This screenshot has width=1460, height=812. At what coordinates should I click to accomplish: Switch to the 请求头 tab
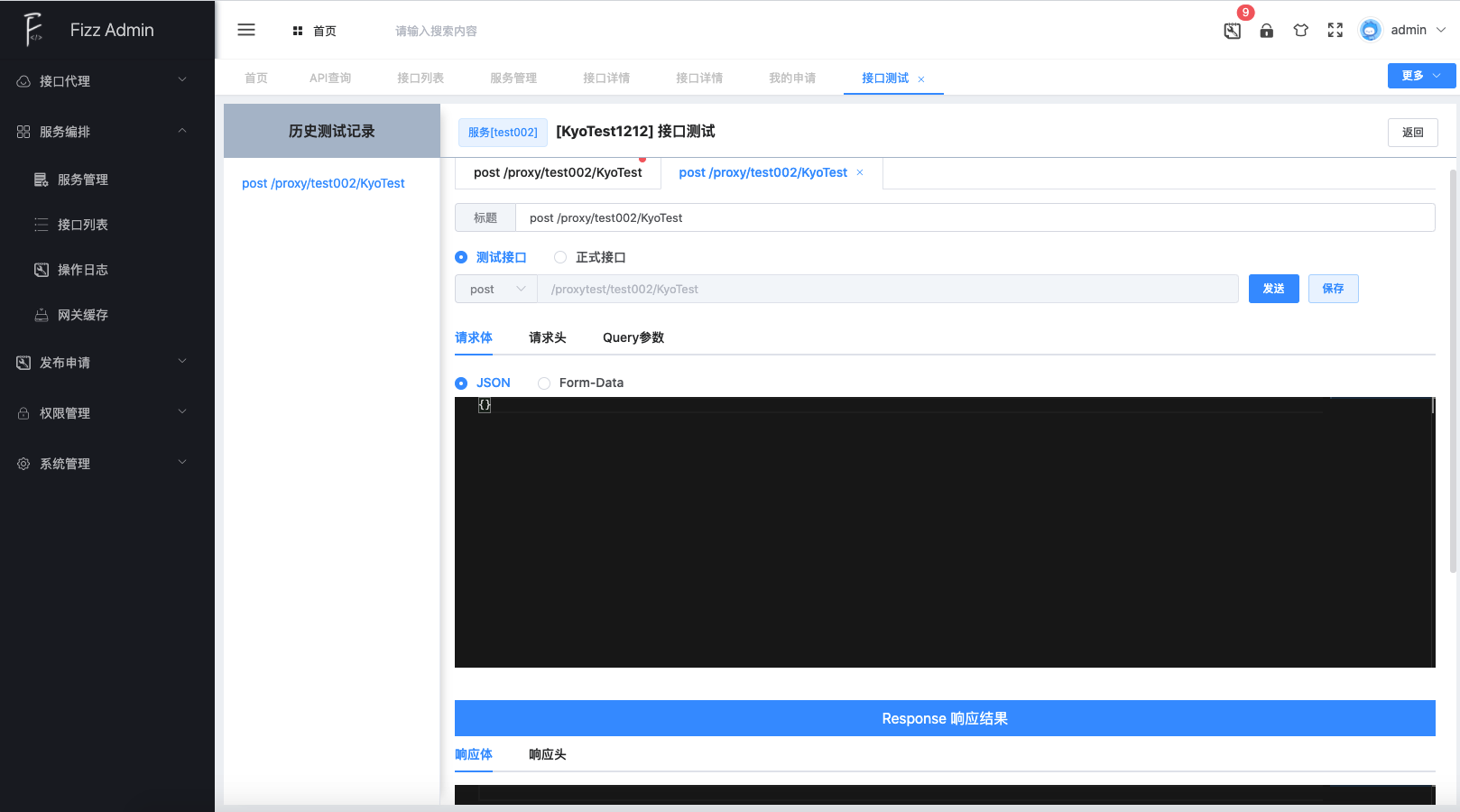(547, 337)
